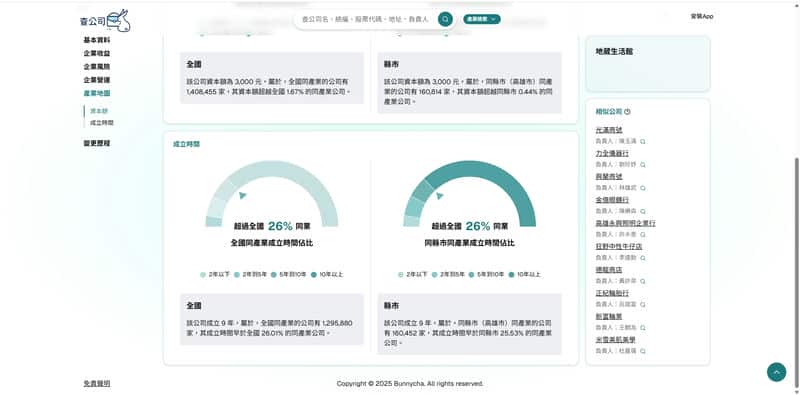Click magnifier icon under 興榮商號 owner row
The image size is (800, 395).
(x=643, y=188)
